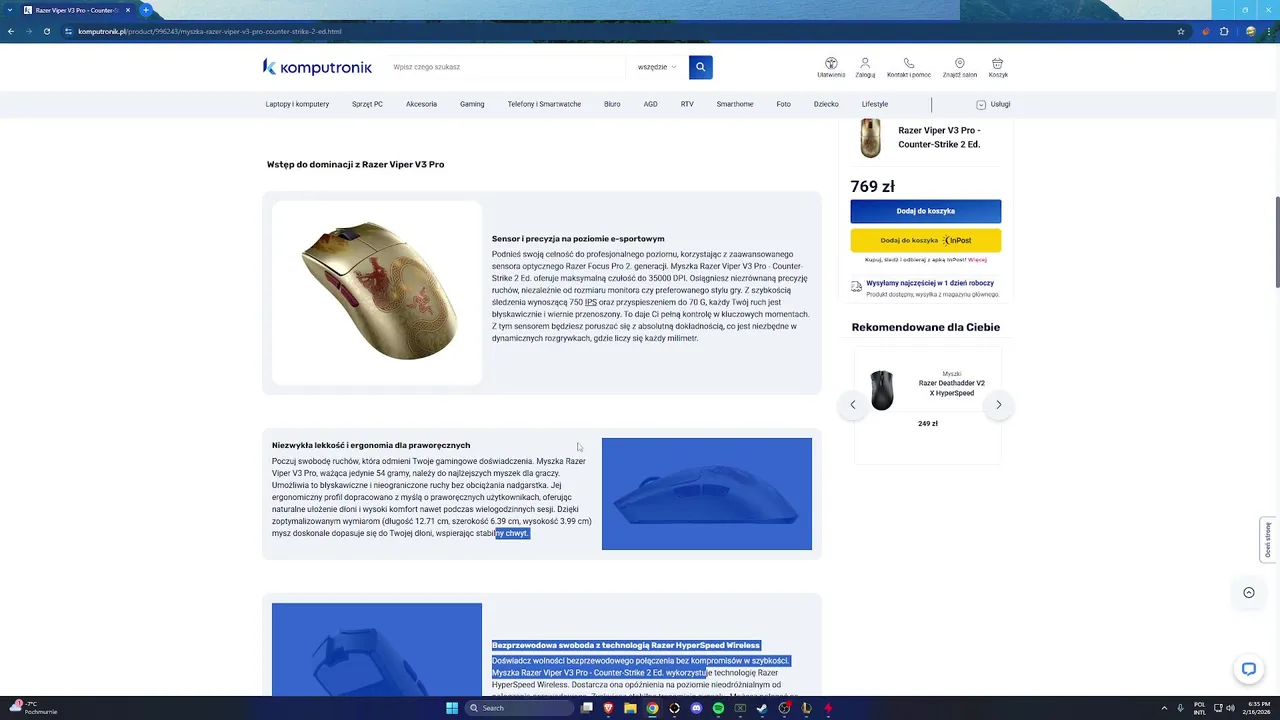1280x720 pixels.
Task: Click the delivery box icon near shipping info
Action: 856,287
